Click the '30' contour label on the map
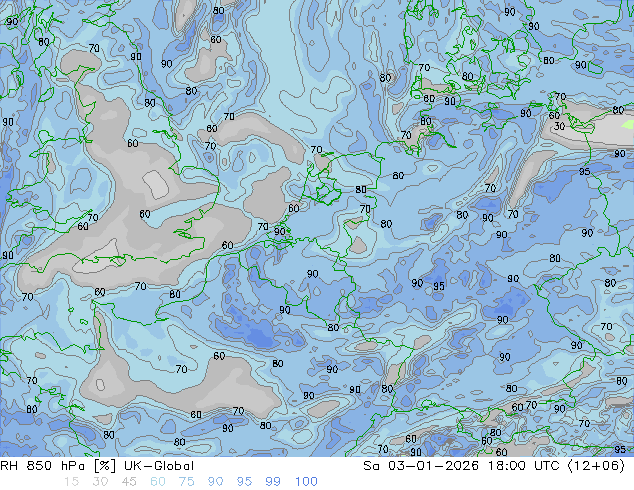This screenshot has width=634, height=490. click(560, 127)
